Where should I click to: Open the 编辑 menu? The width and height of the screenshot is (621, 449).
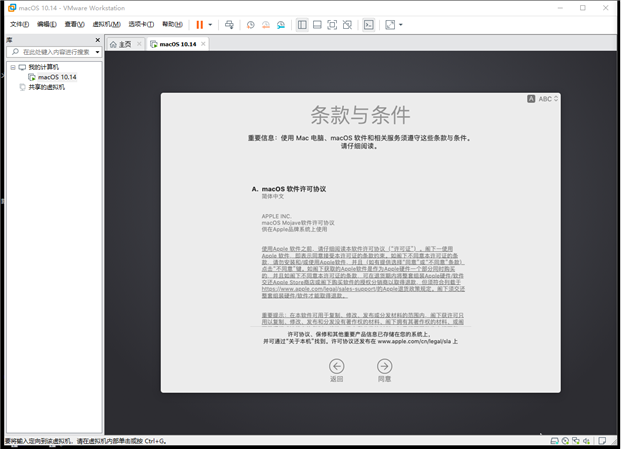click(x=47, y=25)
